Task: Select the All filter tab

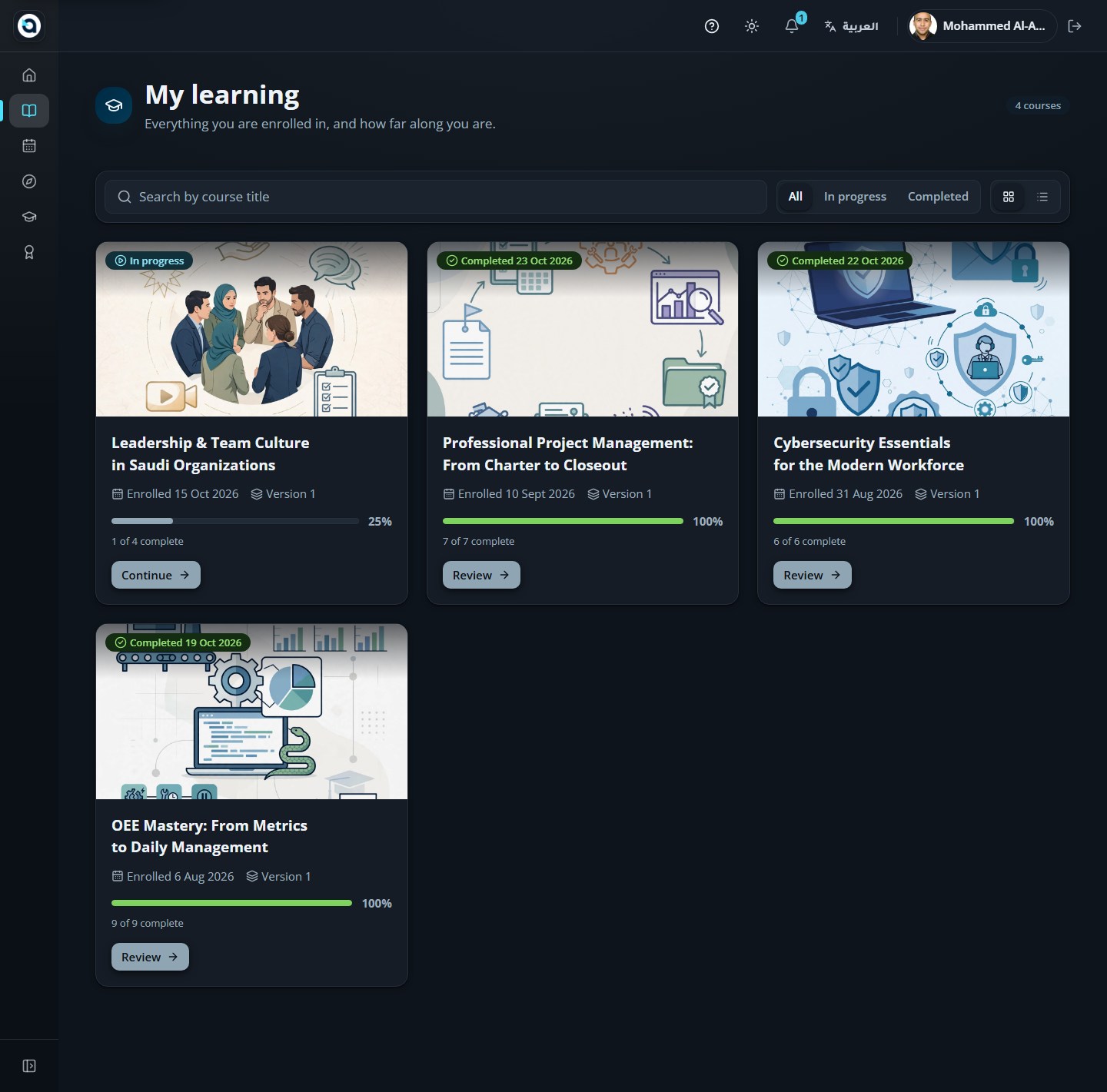Action: click(x=796, y=197)
